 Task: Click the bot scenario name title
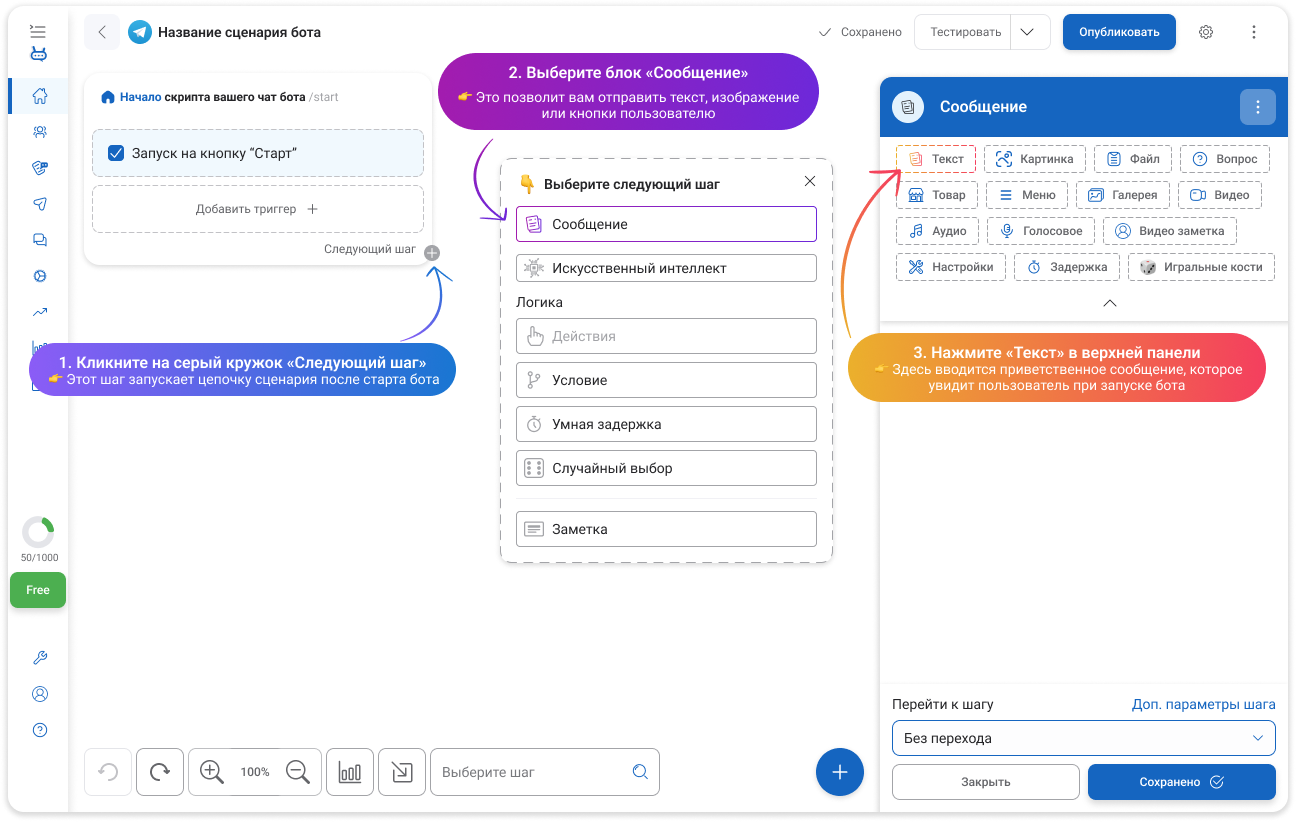point(240,32)
